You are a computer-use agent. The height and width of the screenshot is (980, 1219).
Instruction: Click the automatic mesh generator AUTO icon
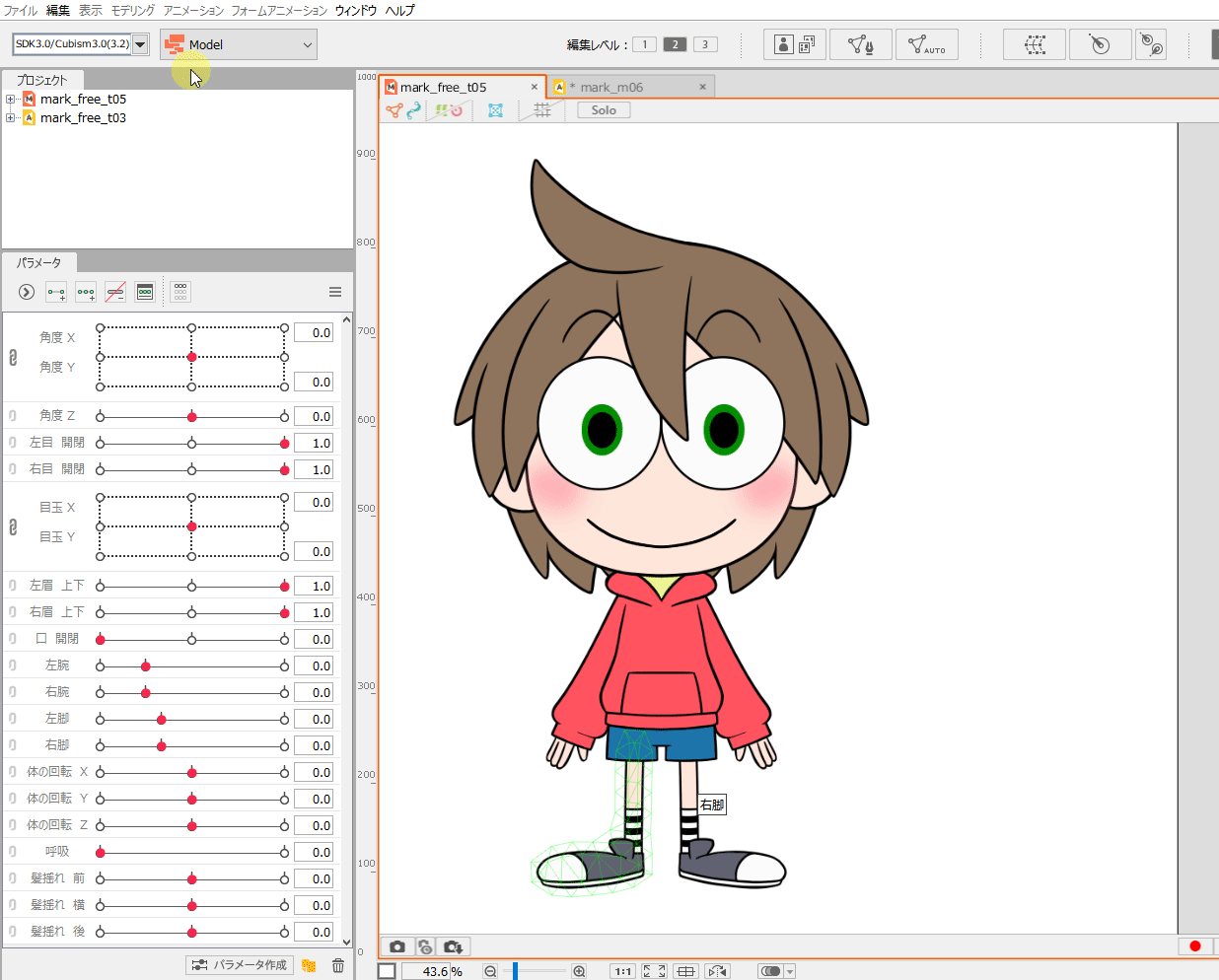(x=926, y=45)
